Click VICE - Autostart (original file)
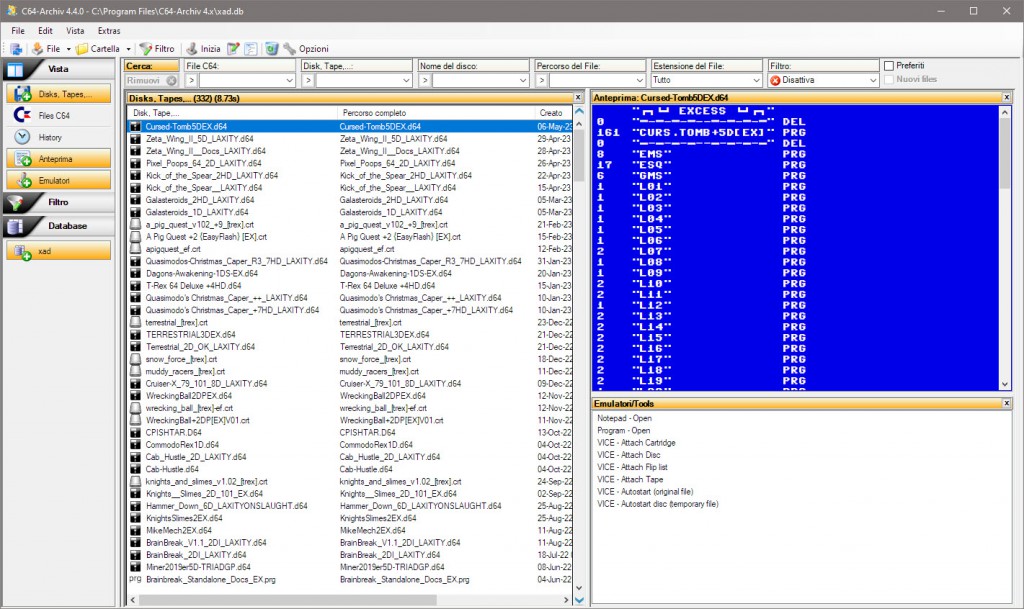Image resolution: width=1024 pixels, height=609 pixels. point(645,492)
